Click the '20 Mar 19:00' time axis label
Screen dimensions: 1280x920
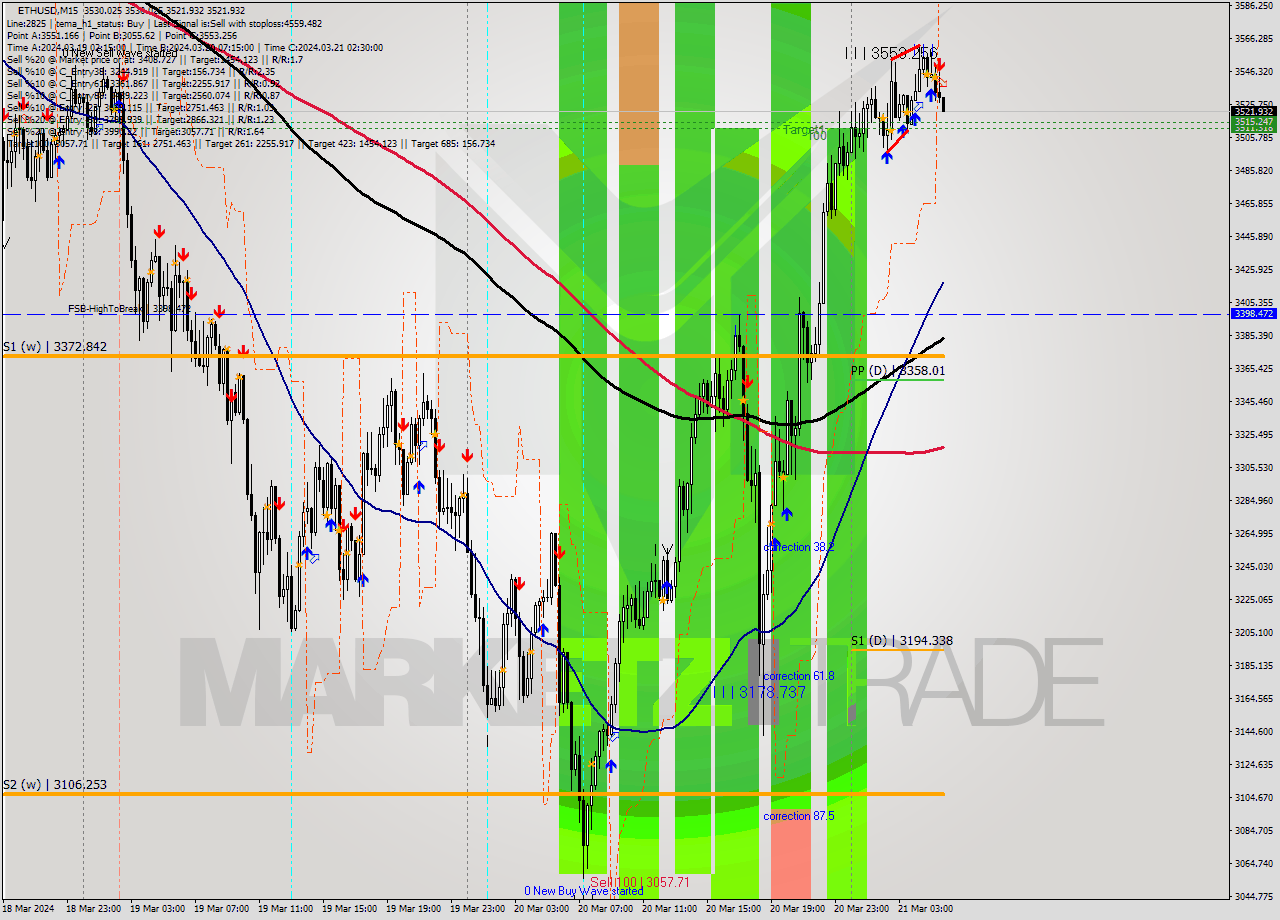[799, 909]
